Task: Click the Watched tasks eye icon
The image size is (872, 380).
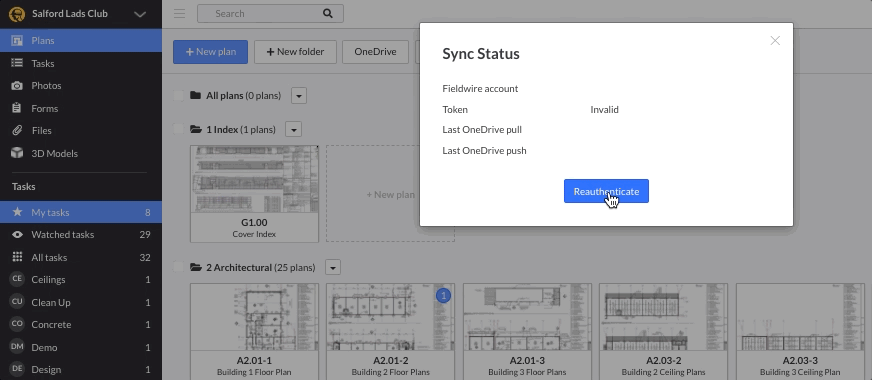Action: 17,235
